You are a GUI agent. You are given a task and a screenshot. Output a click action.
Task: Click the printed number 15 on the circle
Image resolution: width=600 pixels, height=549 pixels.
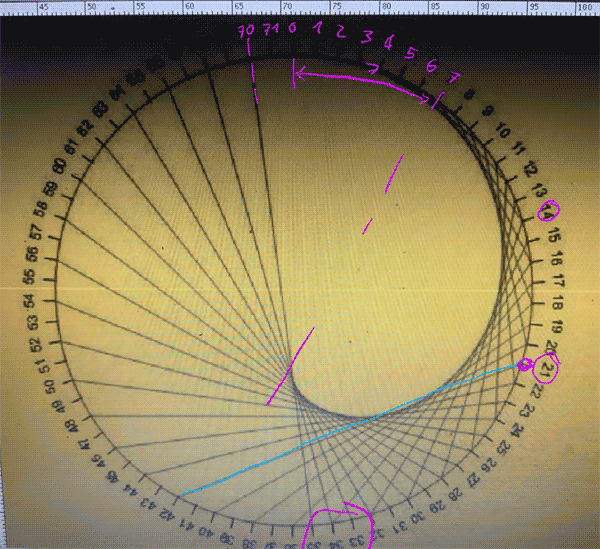click(x=554, y=234)
